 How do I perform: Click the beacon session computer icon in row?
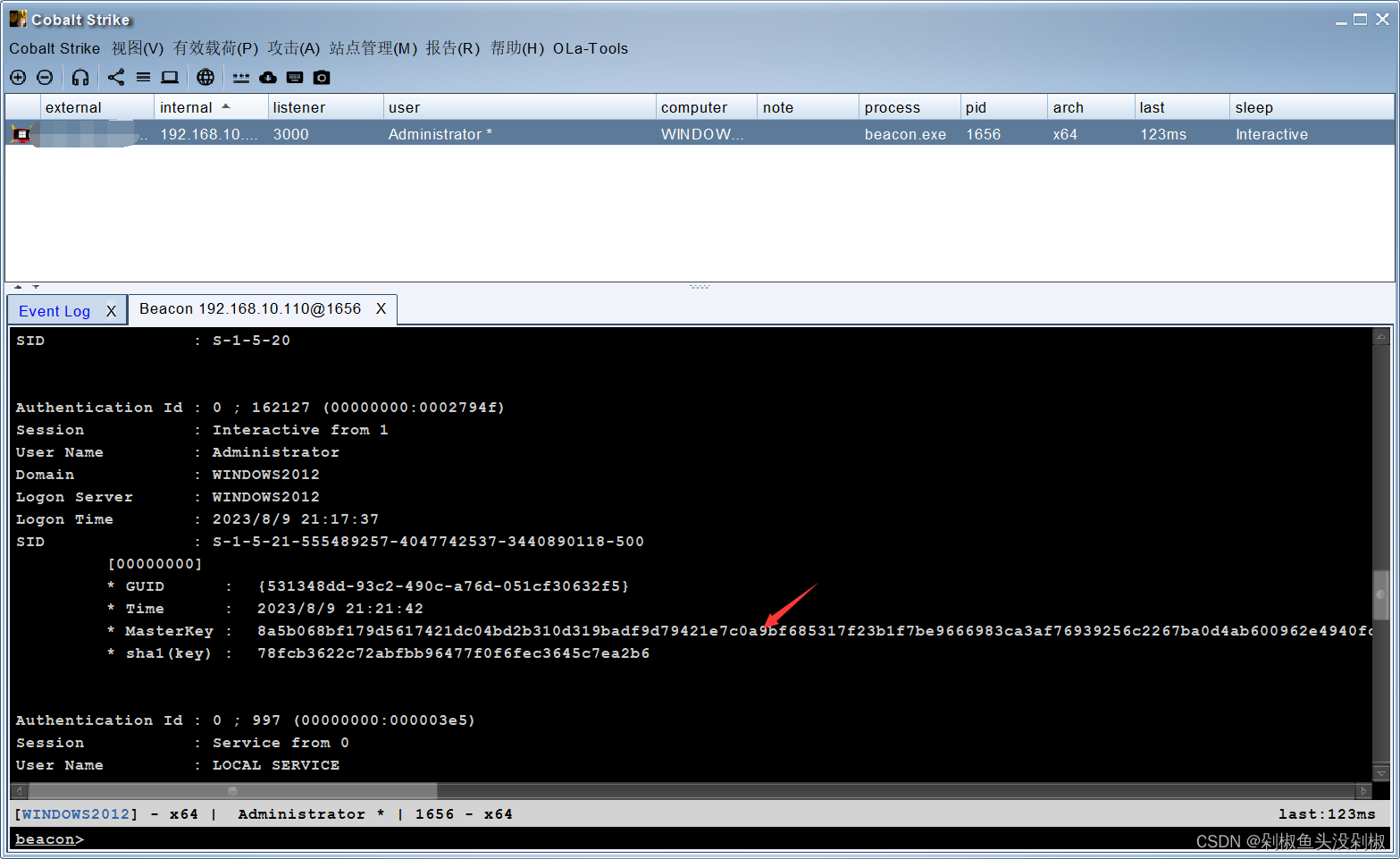(22, 134)
